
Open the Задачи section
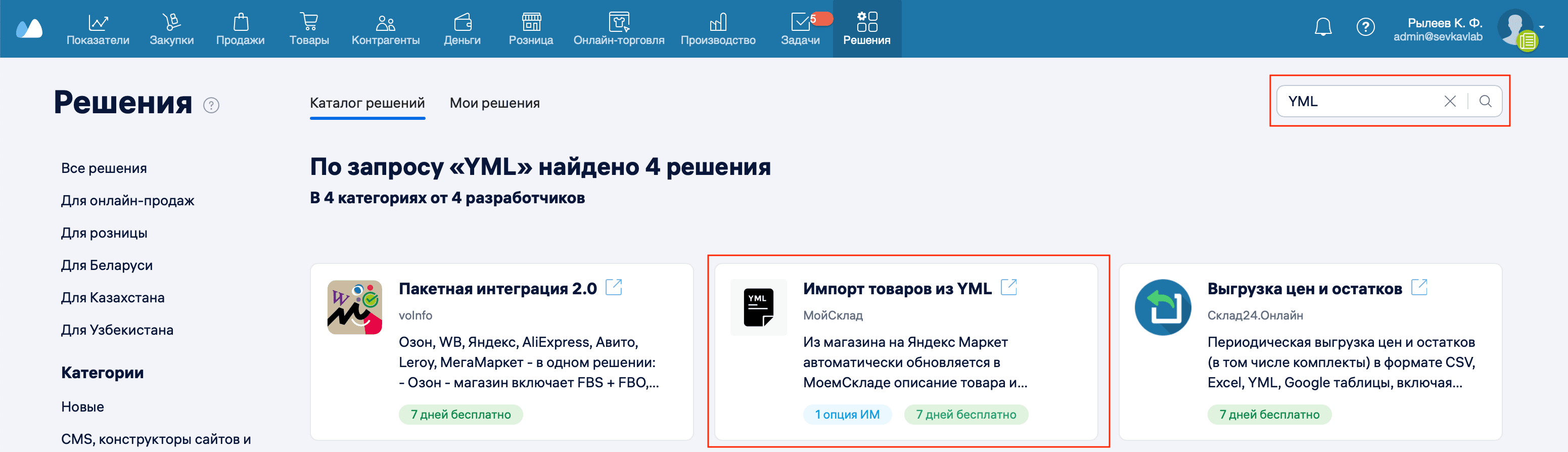tap(801, 29)
